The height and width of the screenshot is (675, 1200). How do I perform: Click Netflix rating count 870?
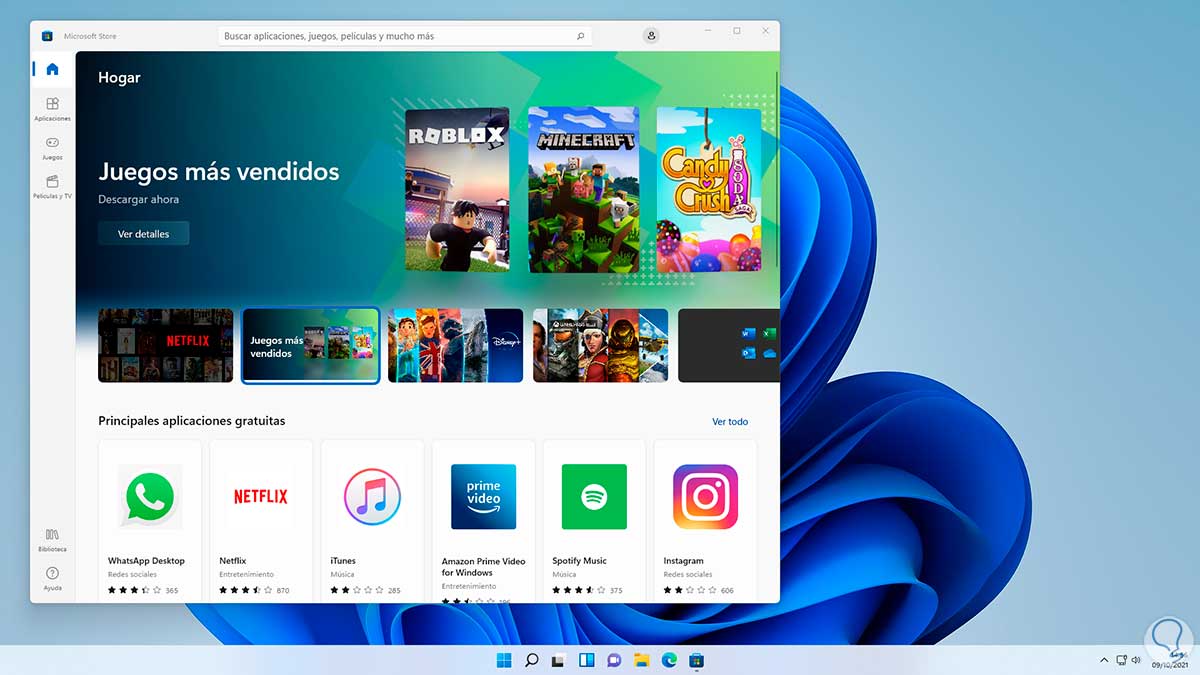point(283,591)
